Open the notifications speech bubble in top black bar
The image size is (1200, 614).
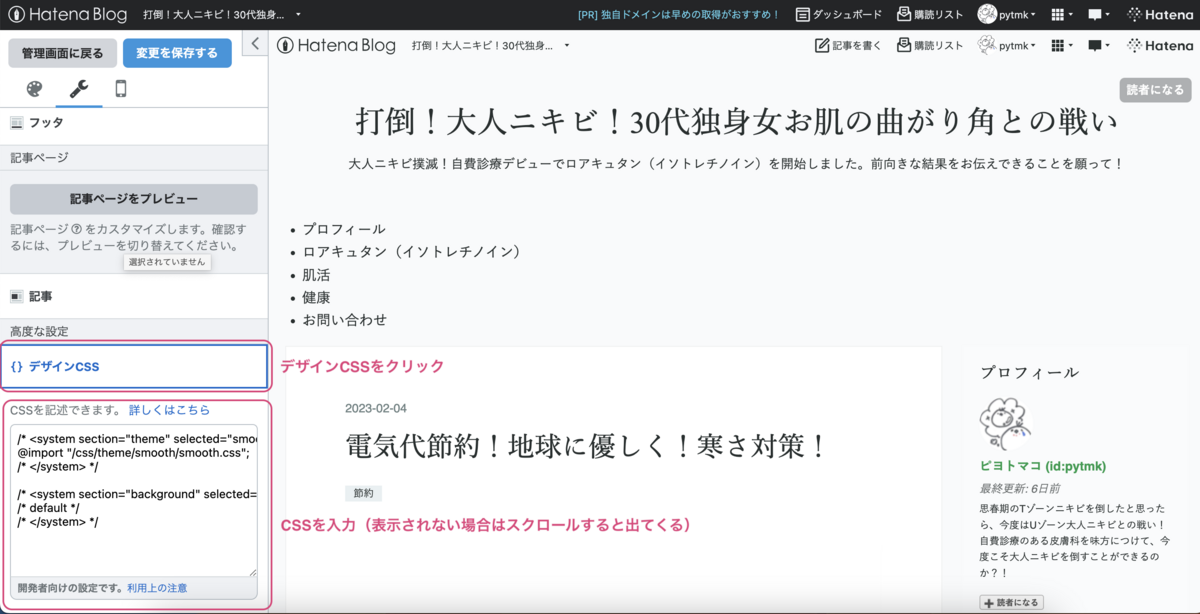1099,15
